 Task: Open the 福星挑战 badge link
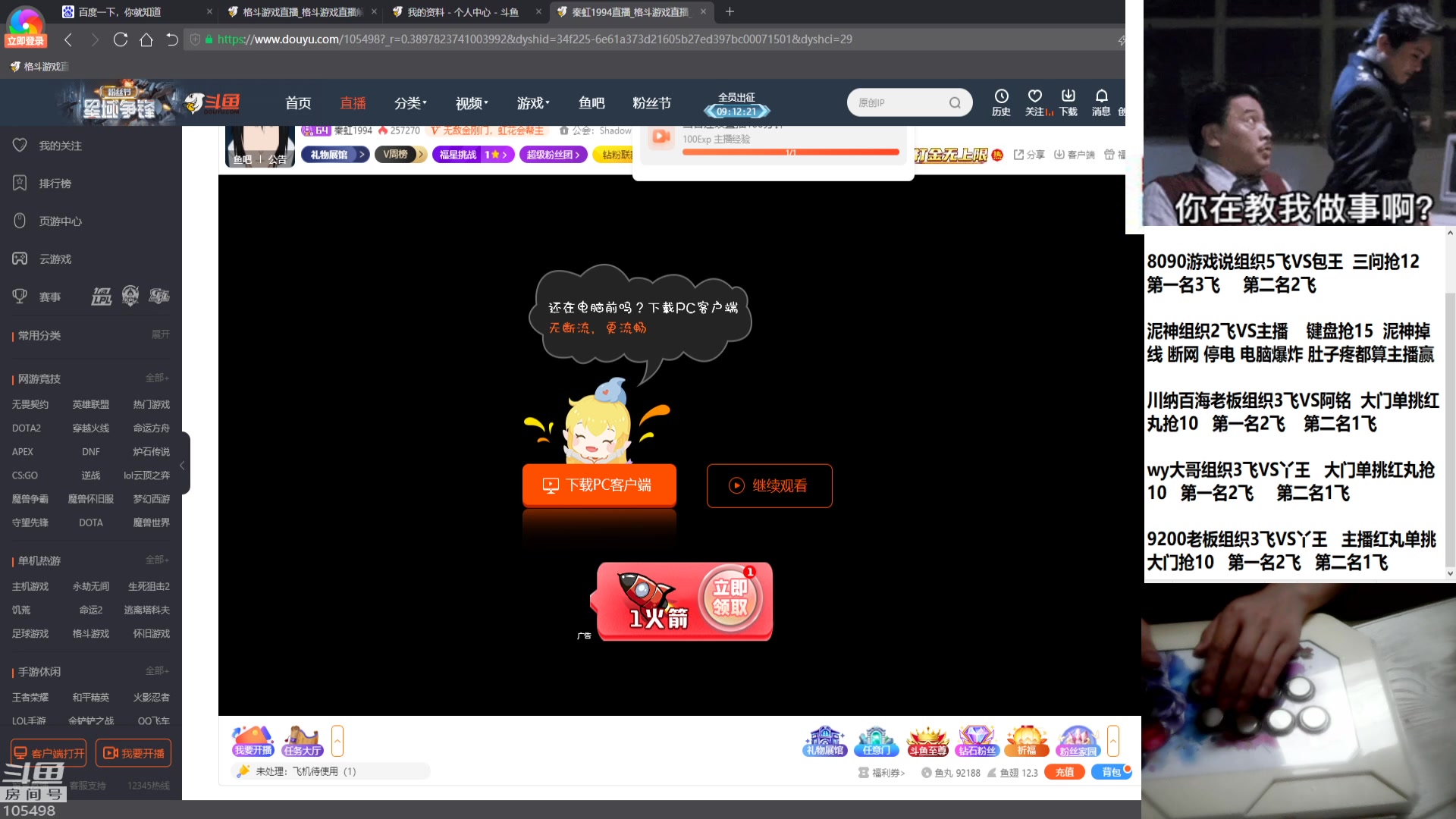[x=474, y=155]
